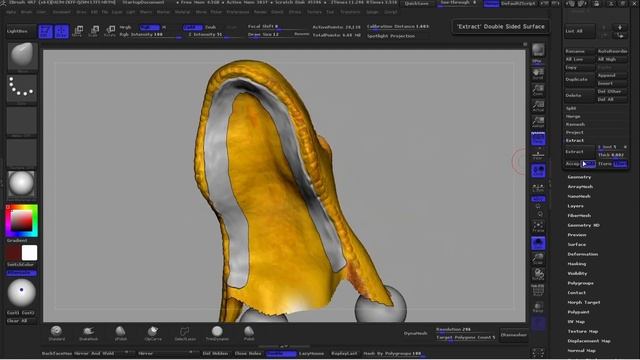
Task: Toggle the Zadd sculpt mode
Action: point(192,27)
